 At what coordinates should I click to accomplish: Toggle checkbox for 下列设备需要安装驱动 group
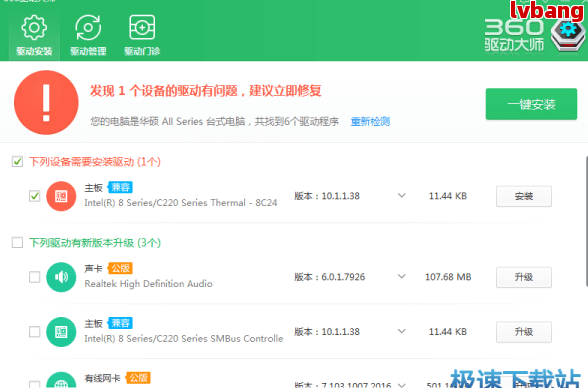17,162
